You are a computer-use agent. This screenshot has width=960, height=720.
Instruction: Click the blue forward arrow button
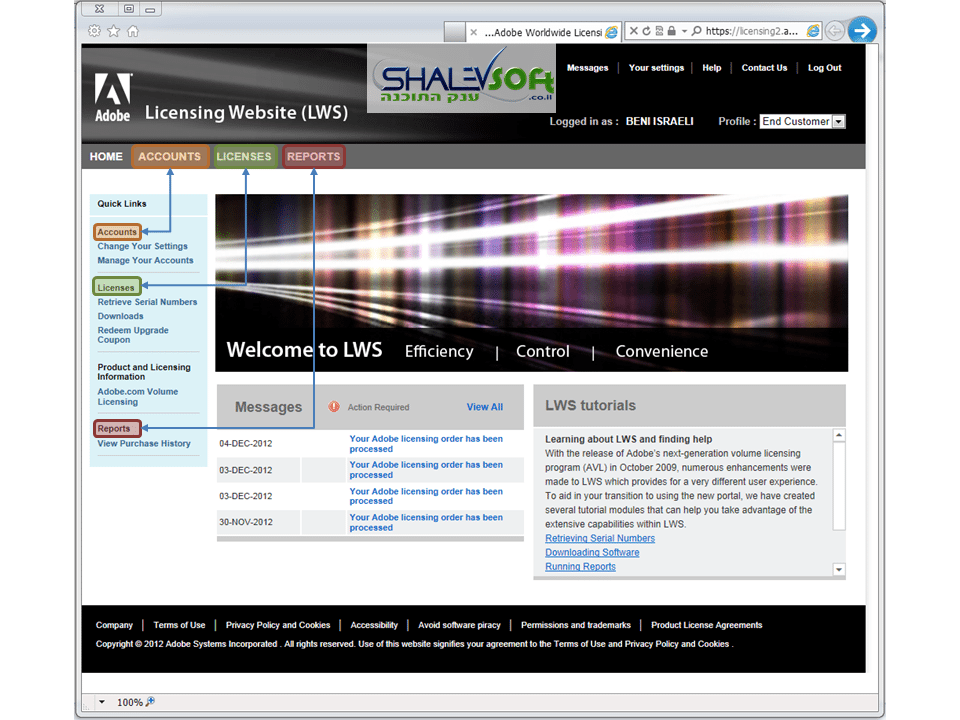(x=861, y=31)
